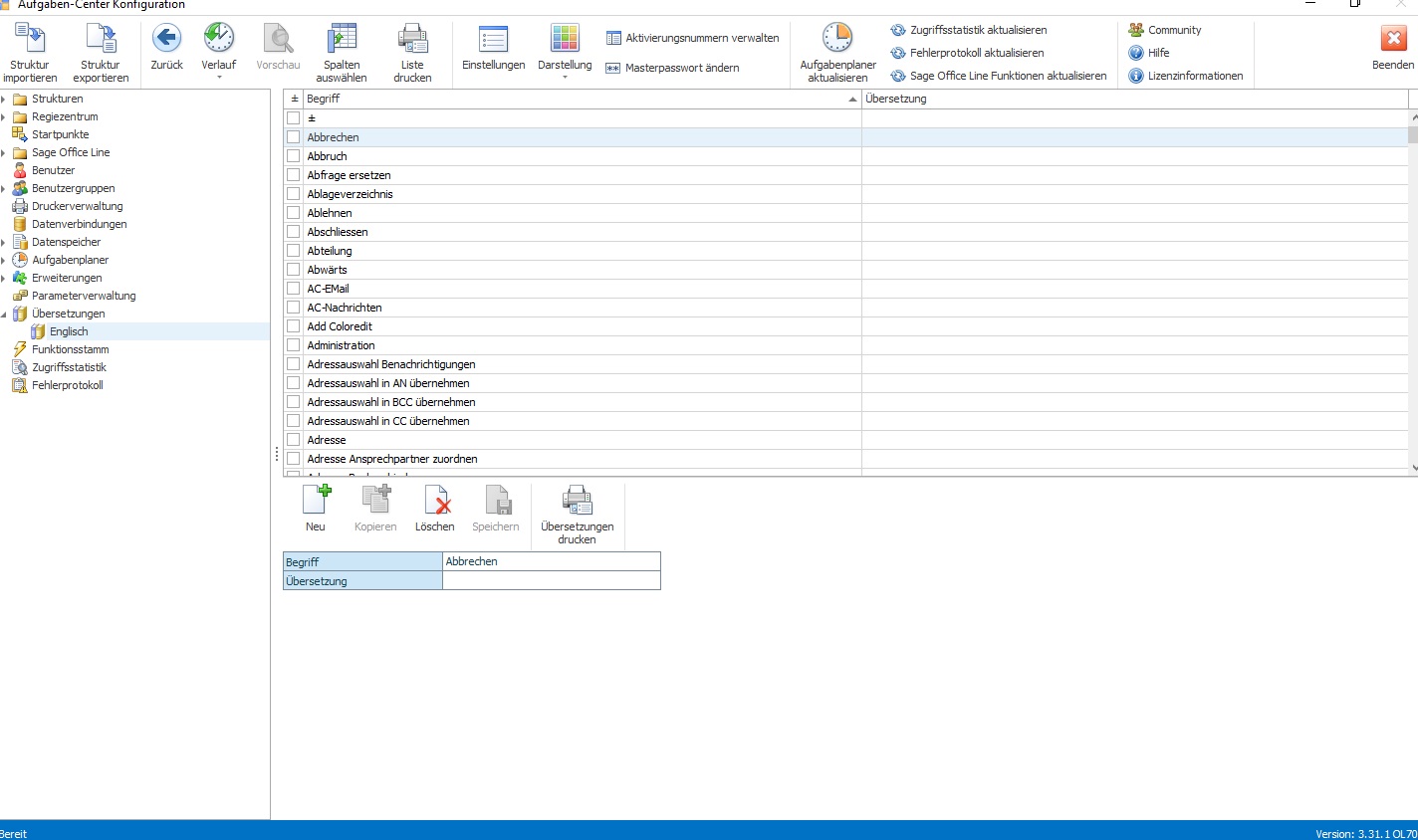Tick checkbox for Administration row
1418x840 pixels.
[294, 345]
